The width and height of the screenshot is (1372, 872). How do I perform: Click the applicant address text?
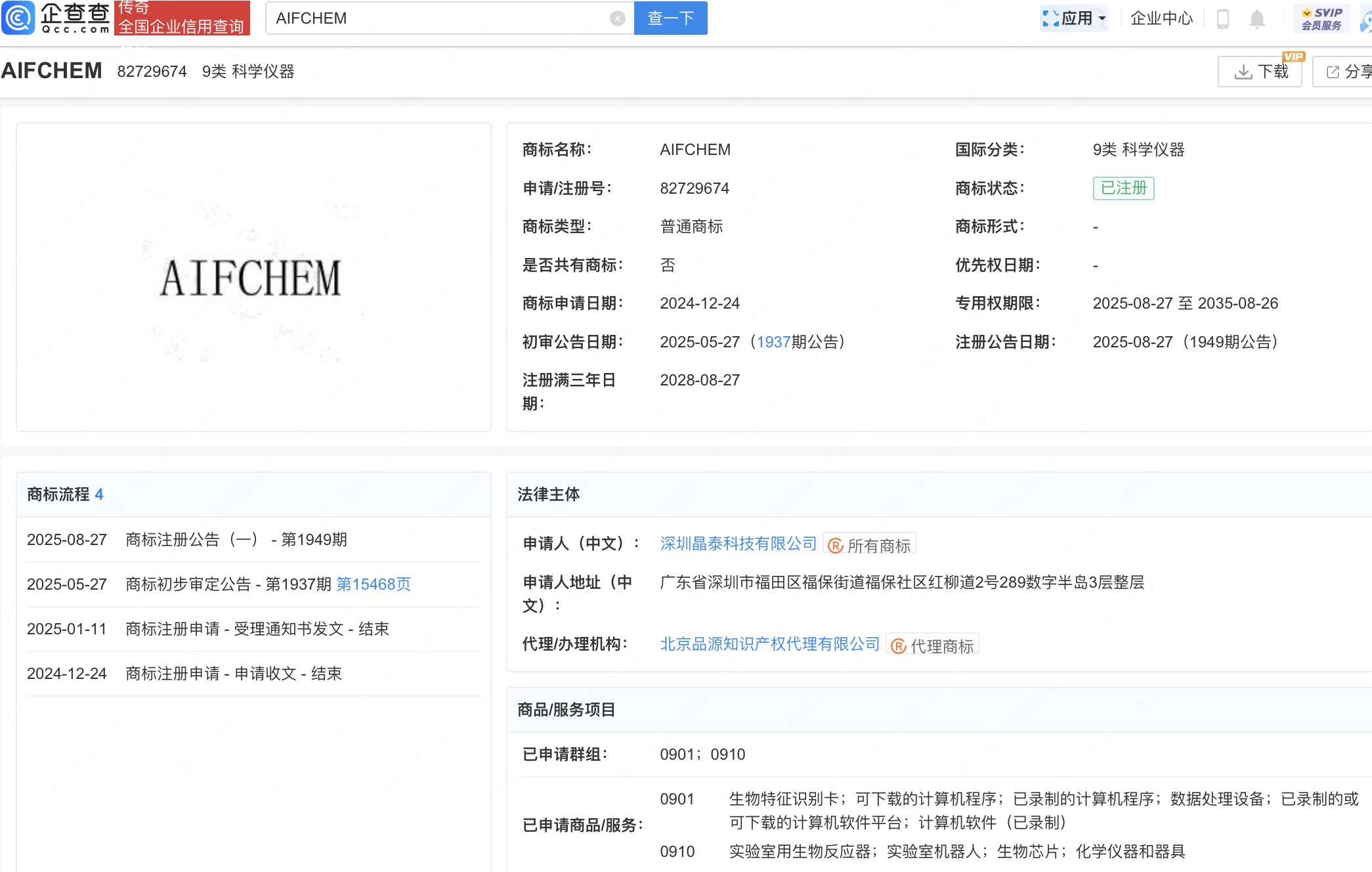(x=901, y=582)
